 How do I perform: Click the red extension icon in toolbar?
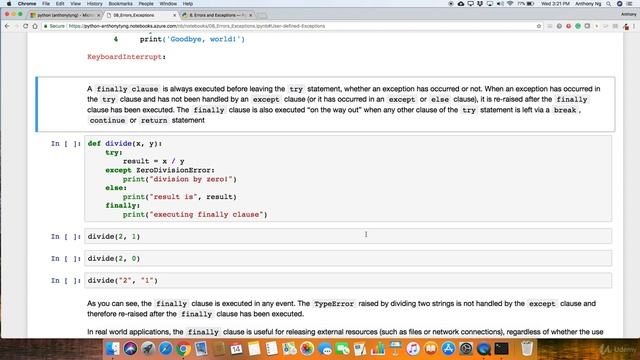(x=569, y=26)
